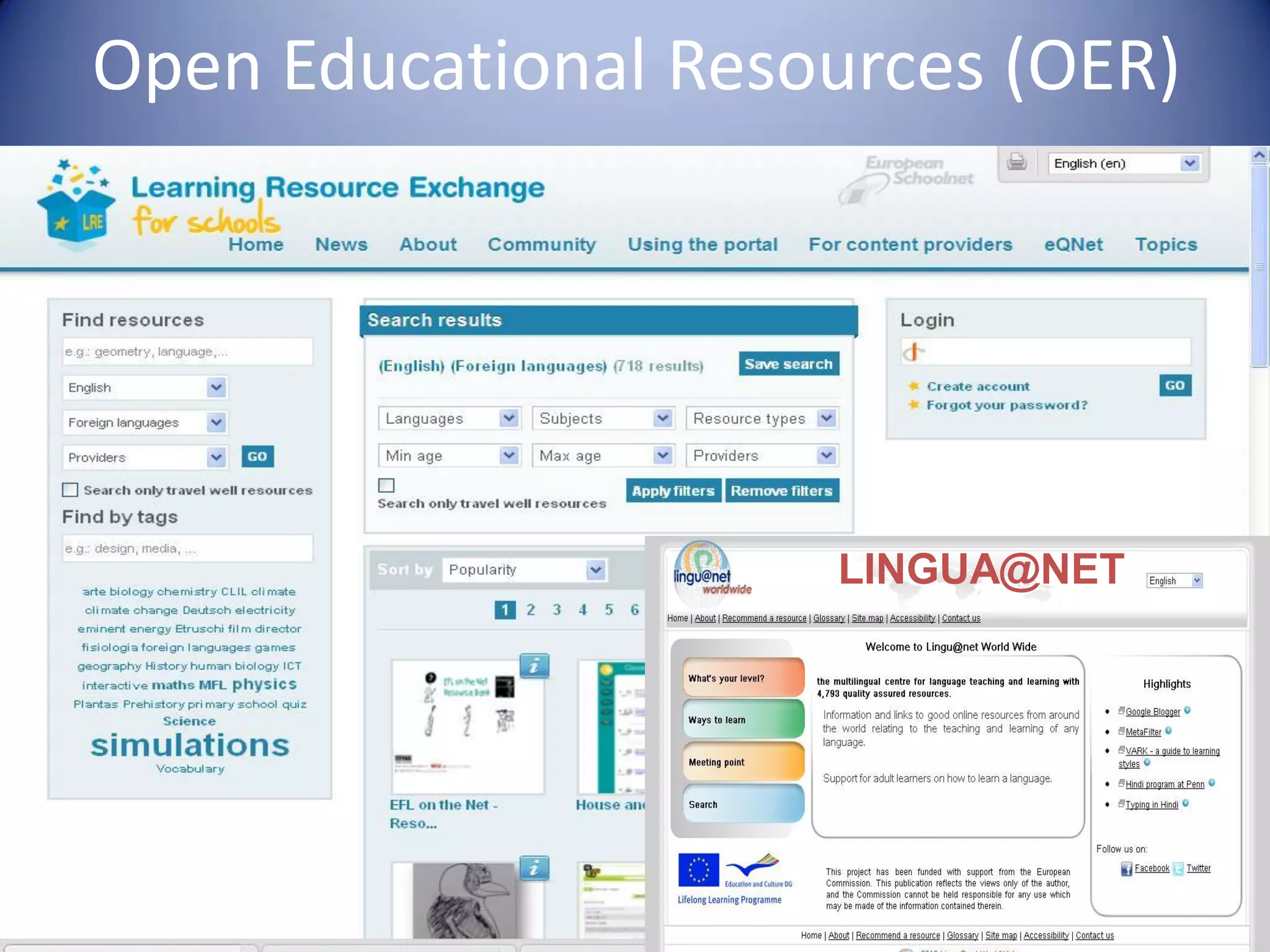Go to results page 5
1270x952 pixels.
point(609,610)
